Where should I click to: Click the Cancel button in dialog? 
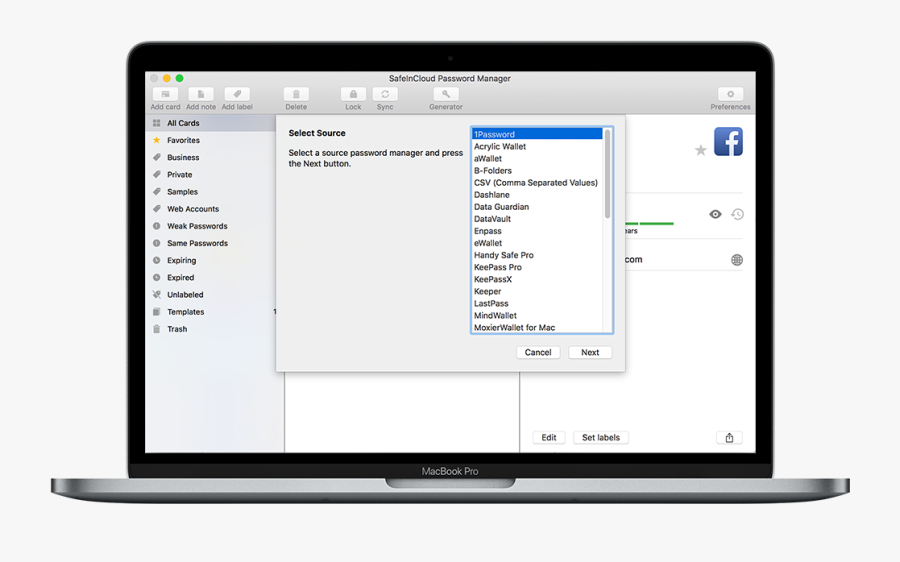[538, 352]
